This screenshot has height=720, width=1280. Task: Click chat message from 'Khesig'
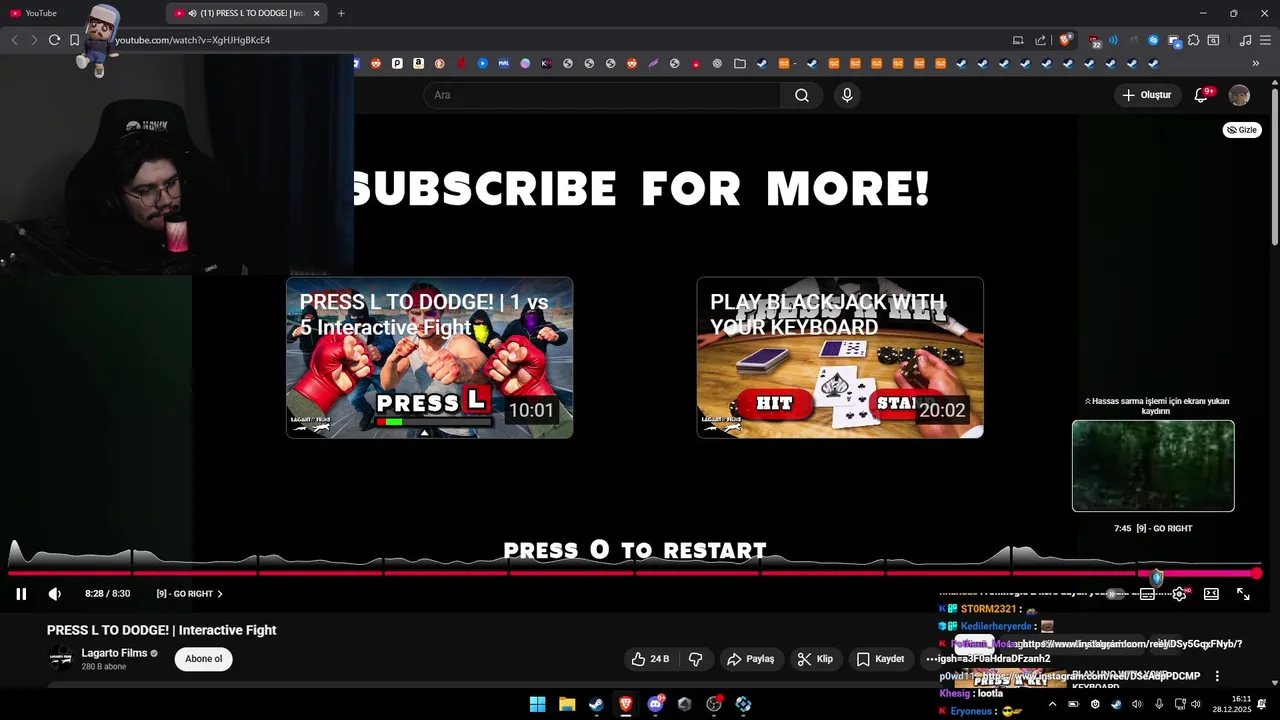tap(971, 693)
